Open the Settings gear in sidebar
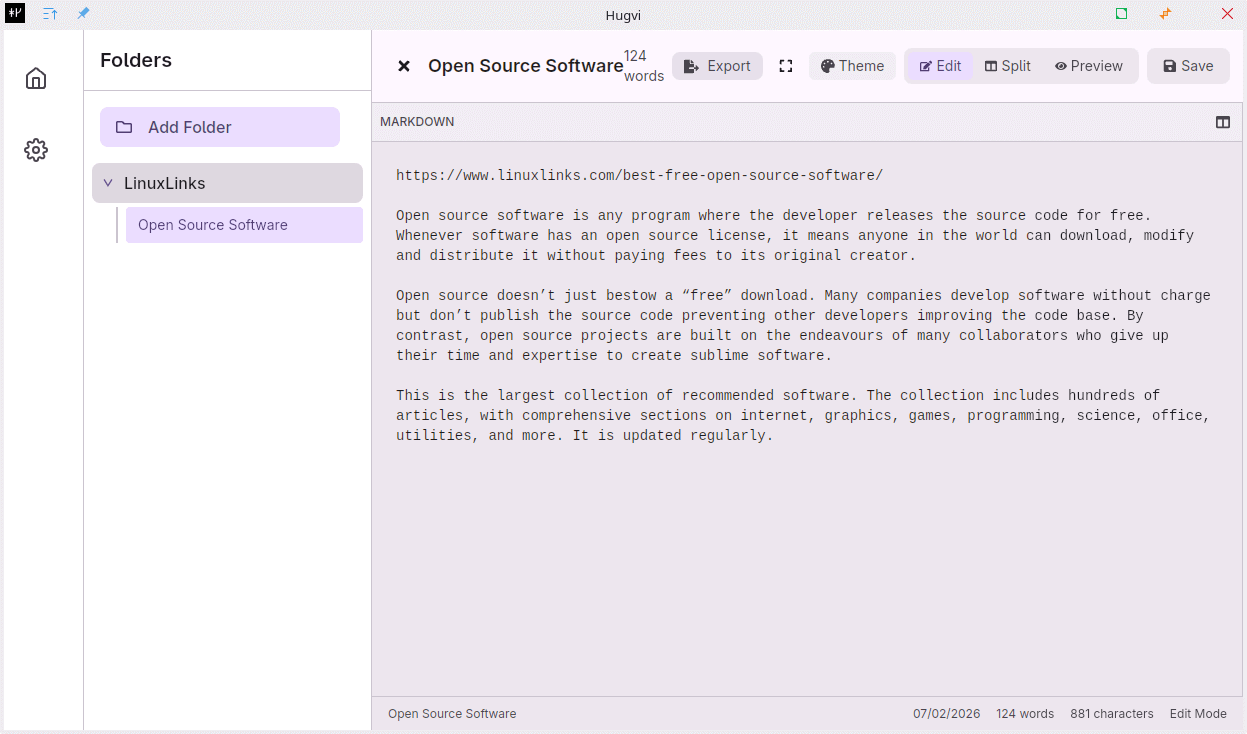 click(x=36, y=150)
